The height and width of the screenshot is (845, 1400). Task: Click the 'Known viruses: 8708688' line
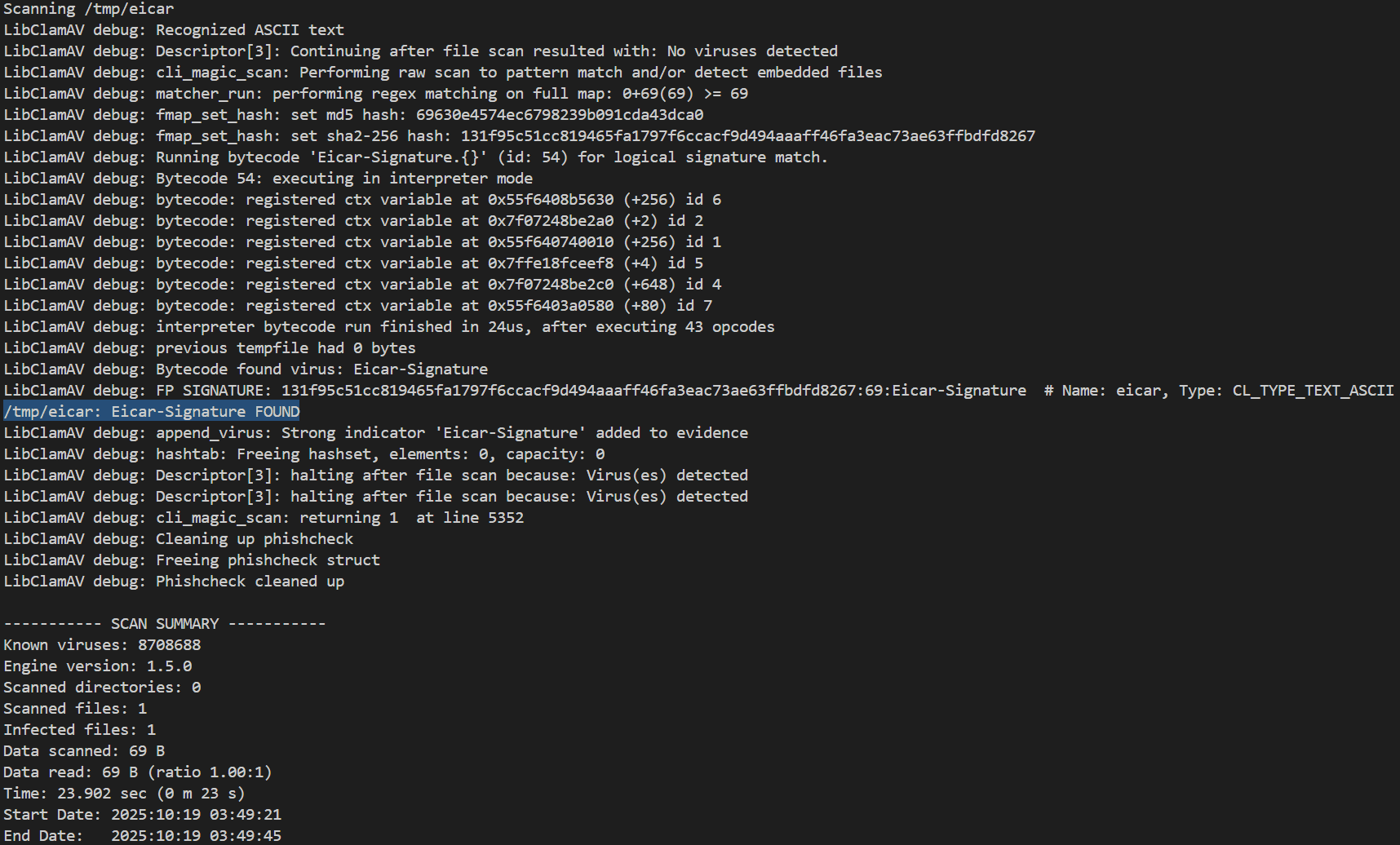pos(102,645)
